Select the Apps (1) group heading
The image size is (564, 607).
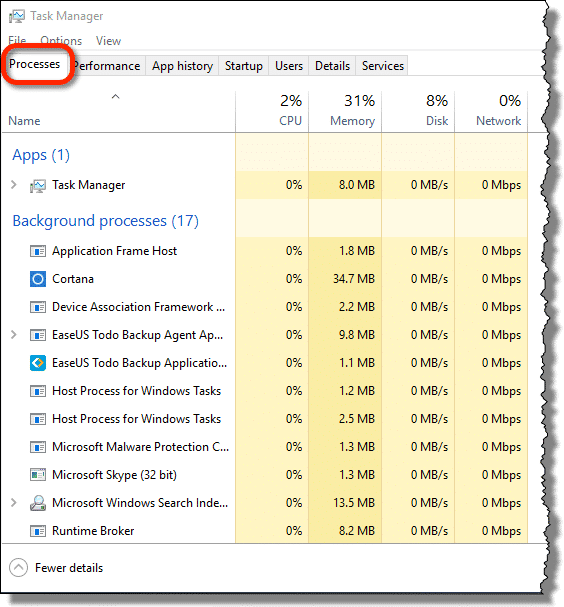coord(41,155)
